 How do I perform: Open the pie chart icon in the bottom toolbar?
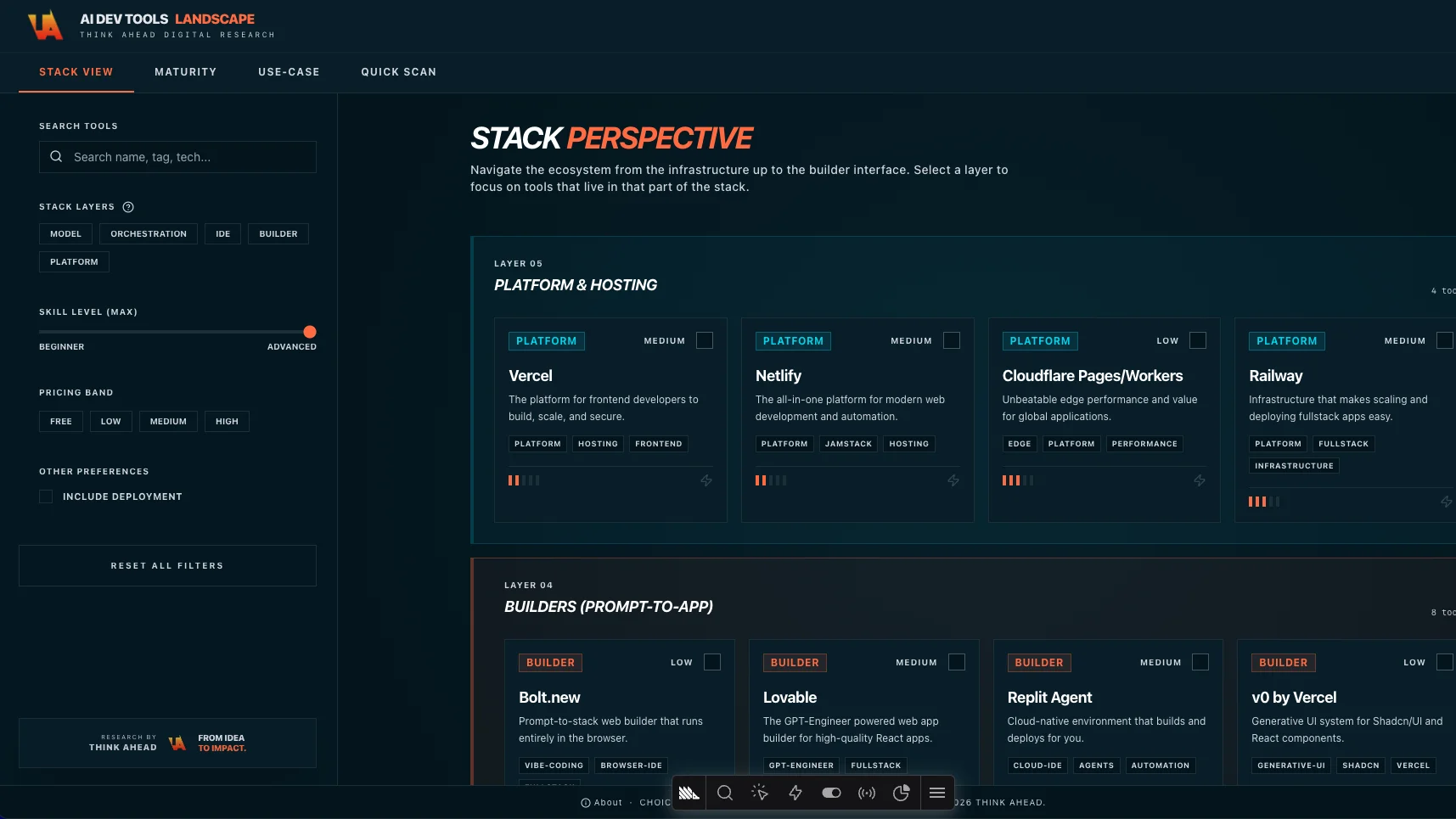pyautogui.click(x=902, y=793)
